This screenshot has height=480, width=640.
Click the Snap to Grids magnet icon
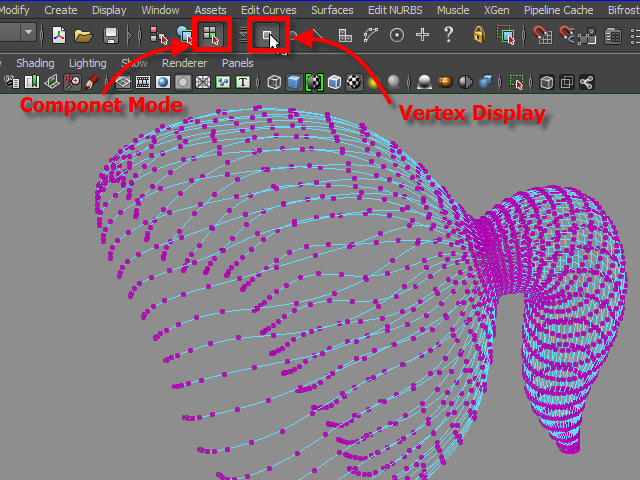click(x=543, y=35)
